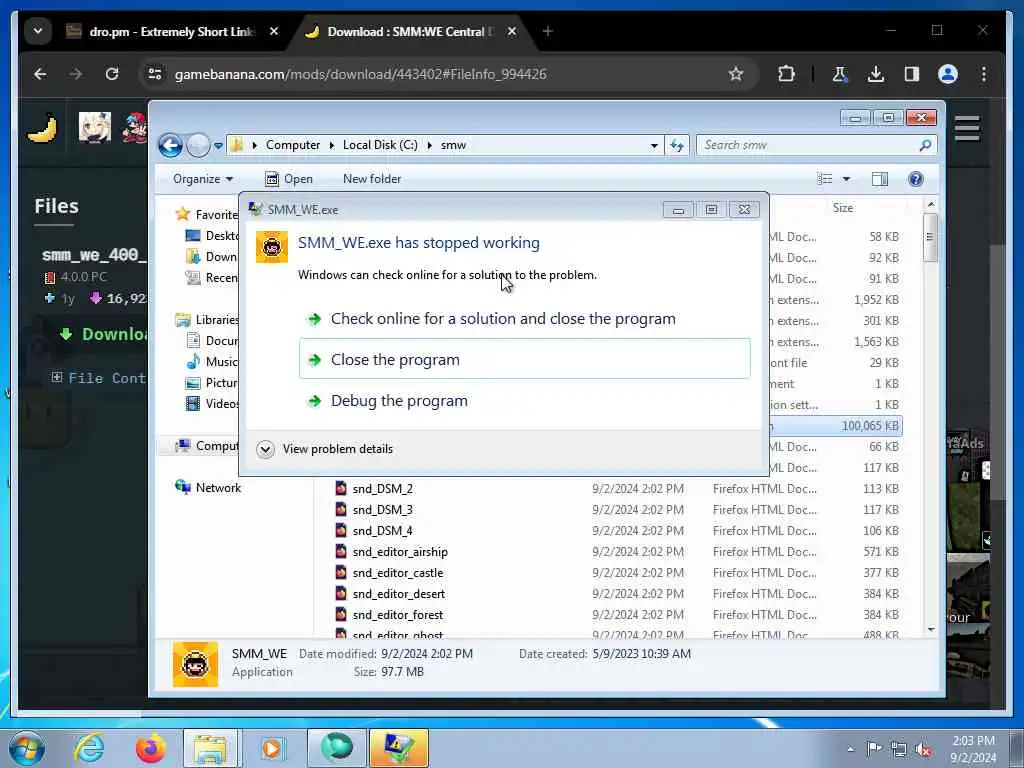Select snd_DSM_3 file

point(382,509)
